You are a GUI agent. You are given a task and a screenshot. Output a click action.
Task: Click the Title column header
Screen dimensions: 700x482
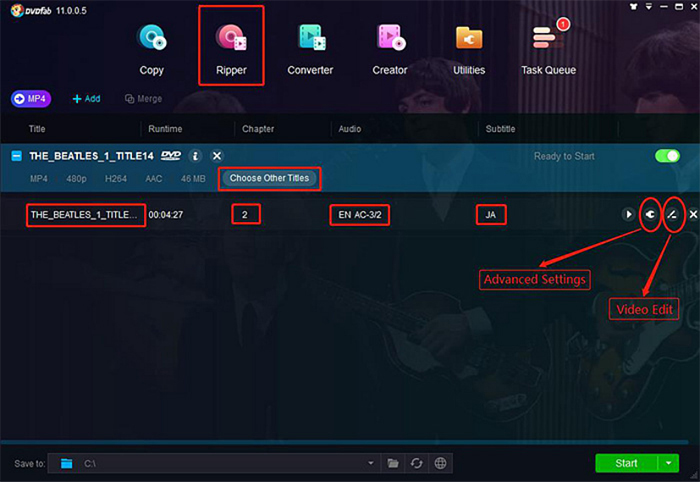point(37,129)
